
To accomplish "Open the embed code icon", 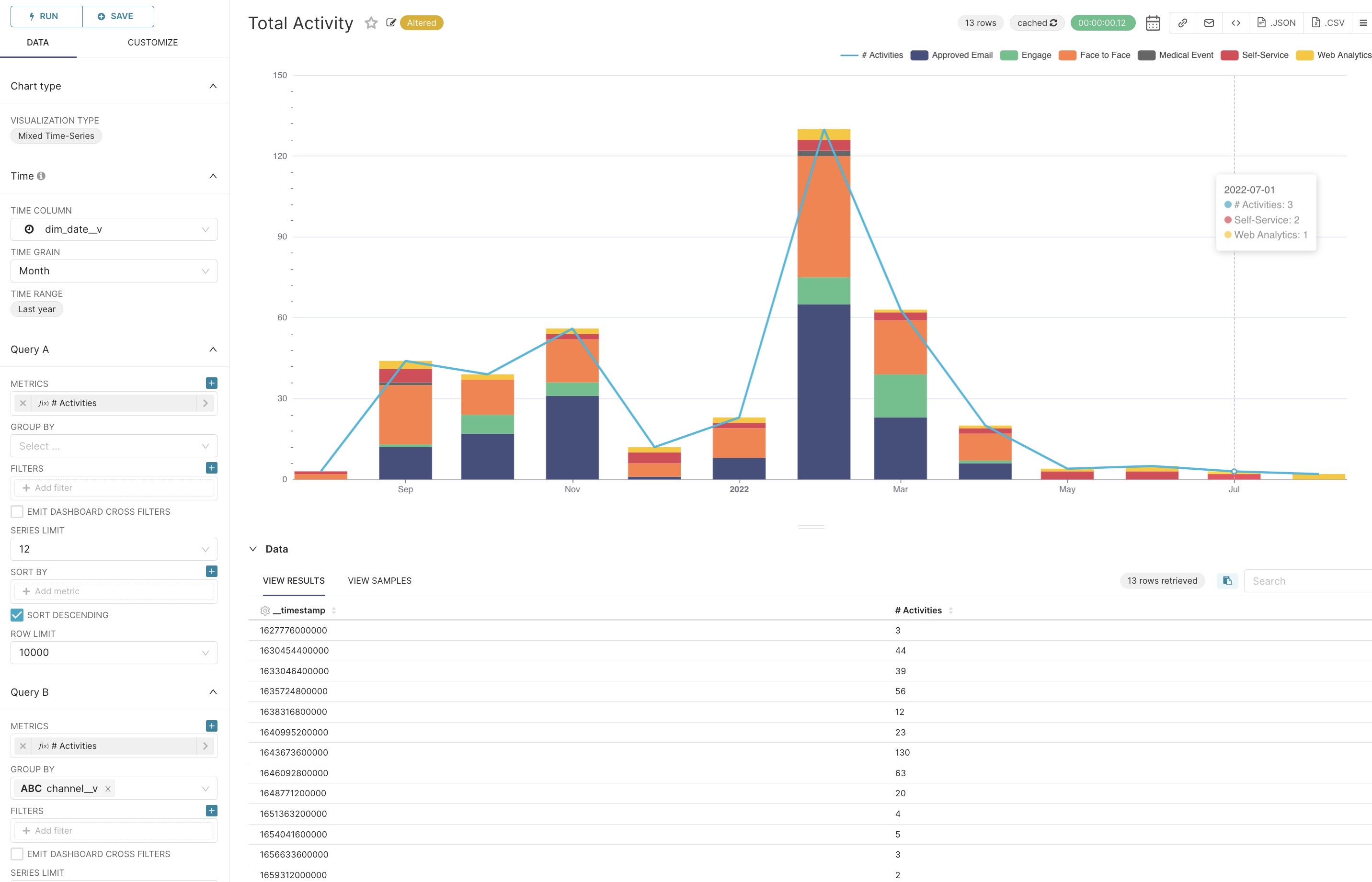I will coord(1235,23).
